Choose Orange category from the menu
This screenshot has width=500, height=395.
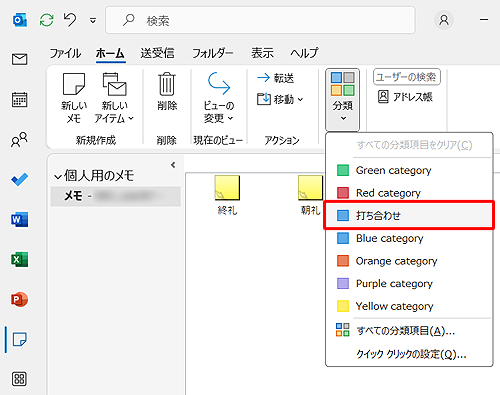coord(409,261)
